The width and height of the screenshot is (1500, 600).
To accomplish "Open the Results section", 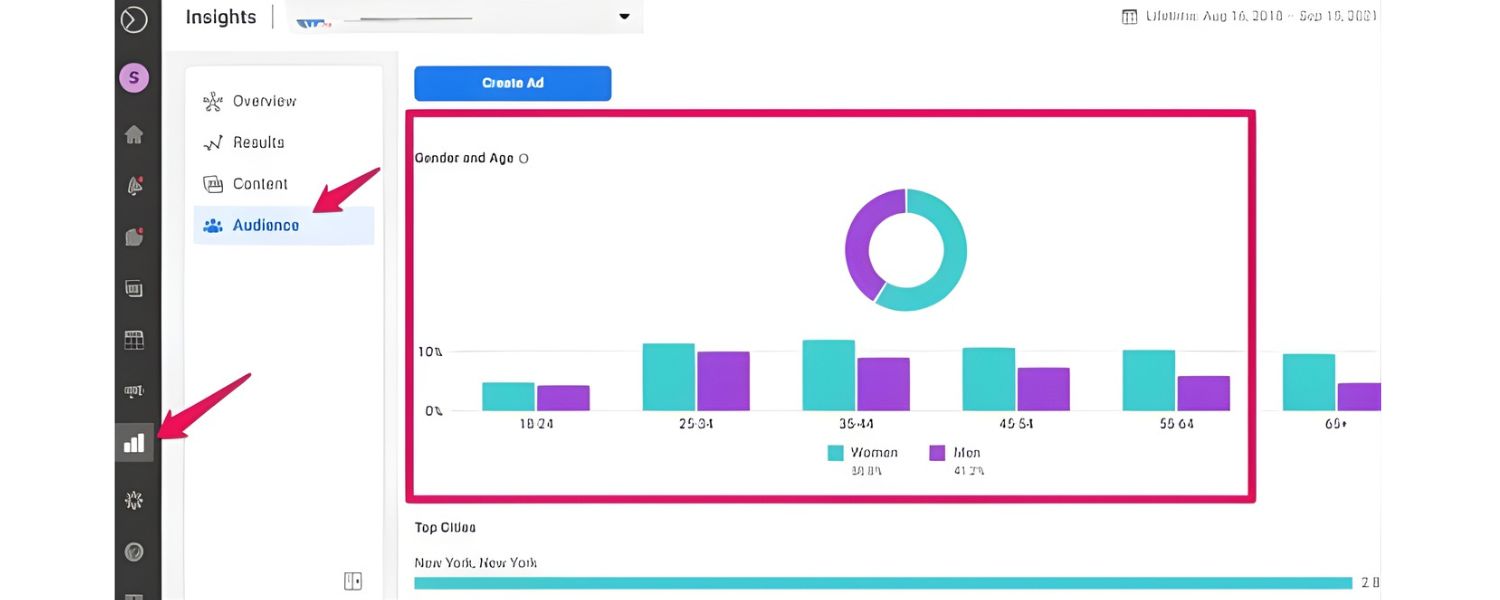I will [x=260, y=142].
